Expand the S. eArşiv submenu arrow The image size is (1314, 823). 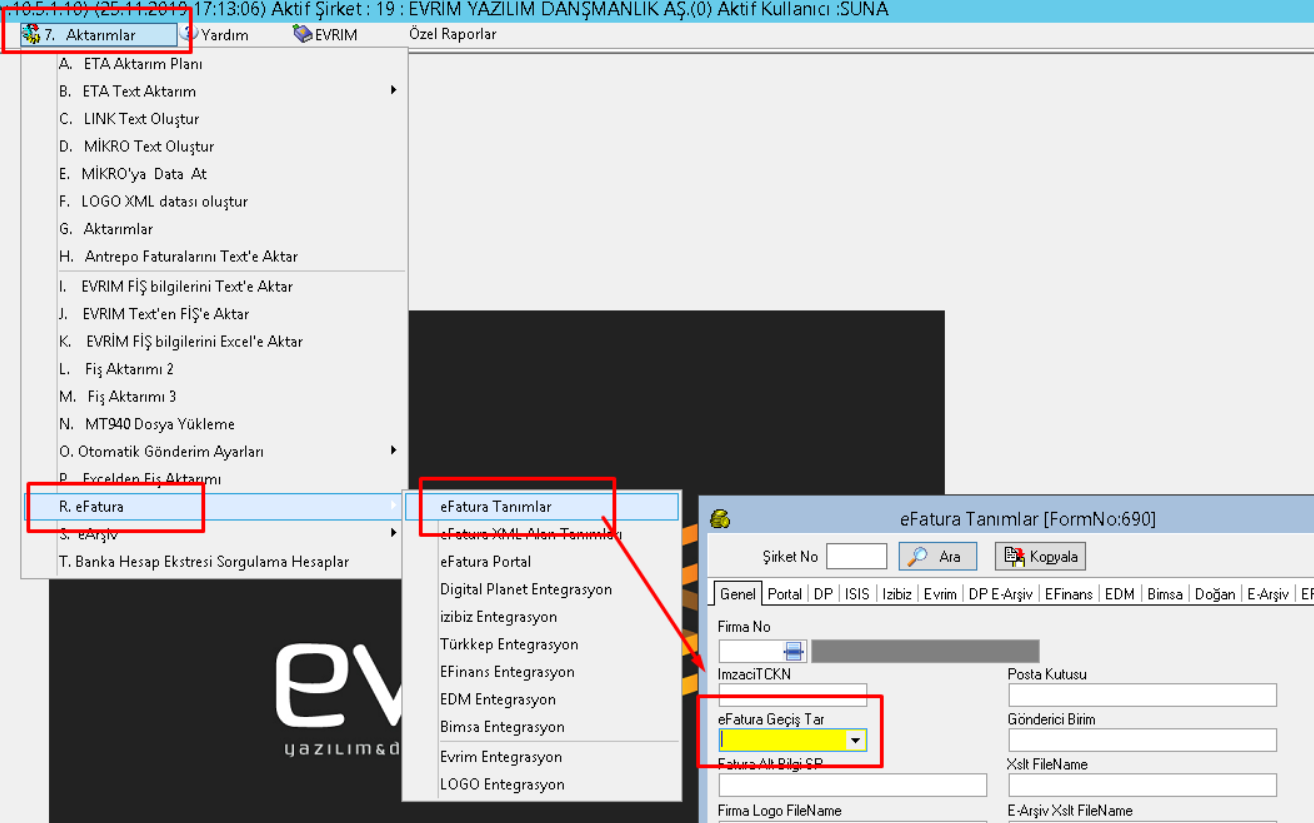(x=394, y=534)
